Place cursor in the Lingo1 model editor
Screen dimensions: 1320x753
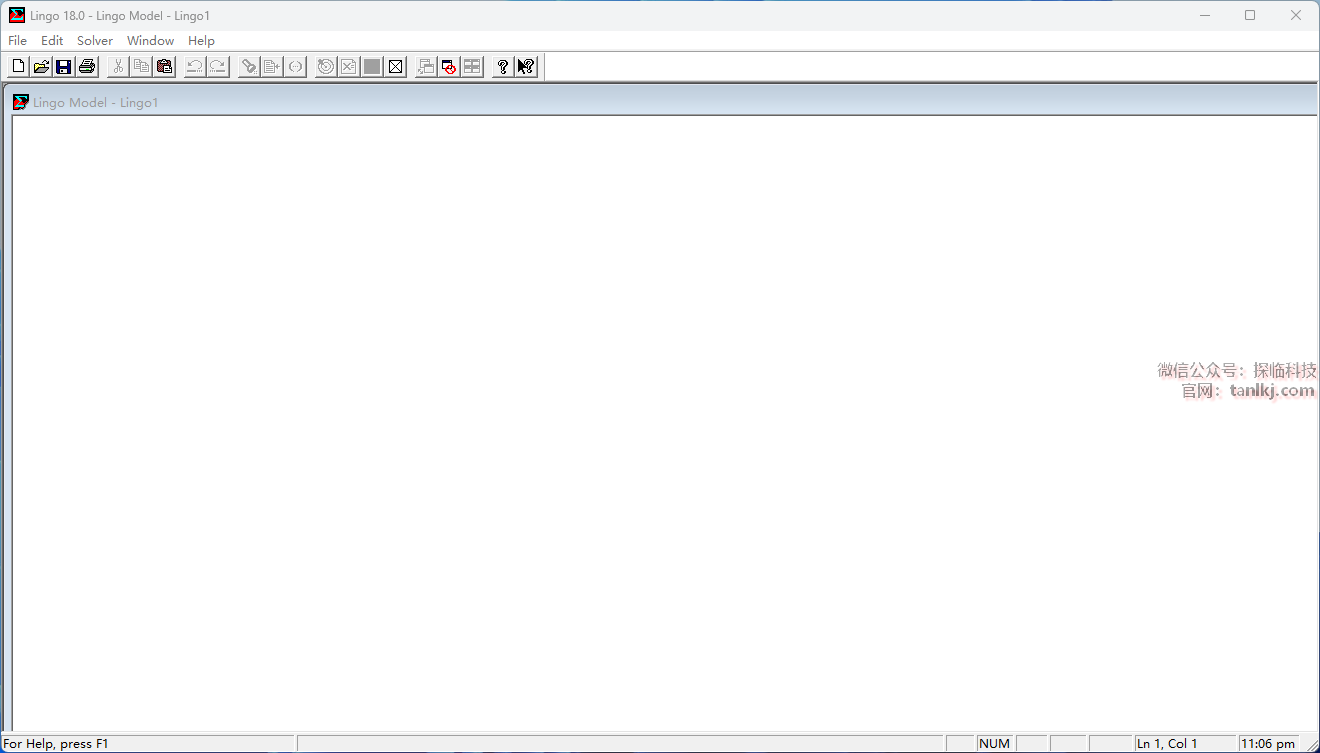(x=664, y=424)
